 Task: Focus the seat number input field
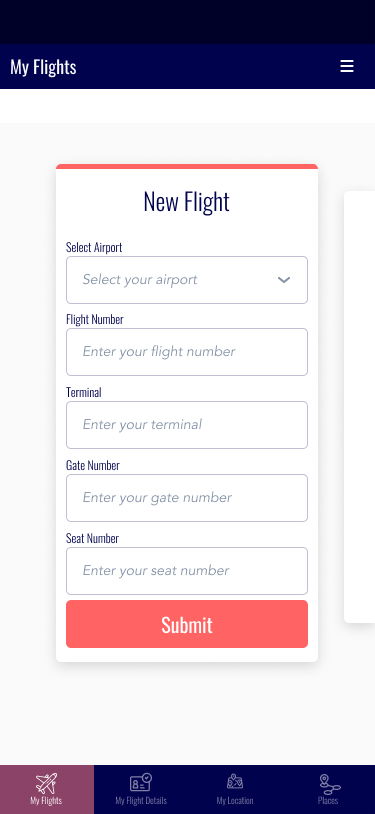click(x=187, y=571)
